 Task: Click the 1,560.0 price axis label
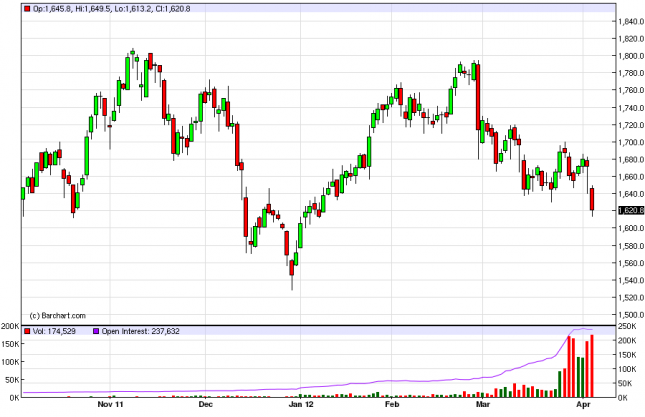(631, 263)
